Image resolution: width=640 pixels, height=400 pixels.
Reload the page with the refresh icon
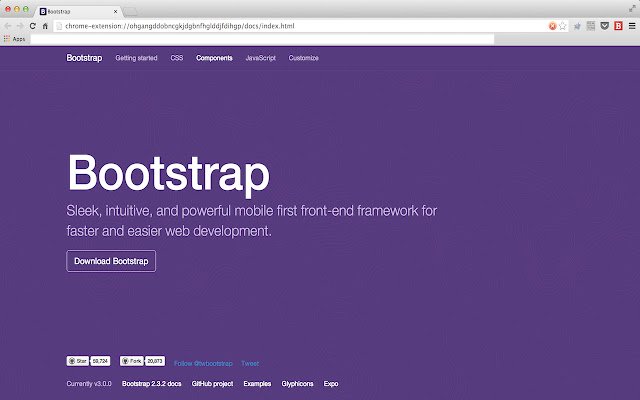coord(33,26)
